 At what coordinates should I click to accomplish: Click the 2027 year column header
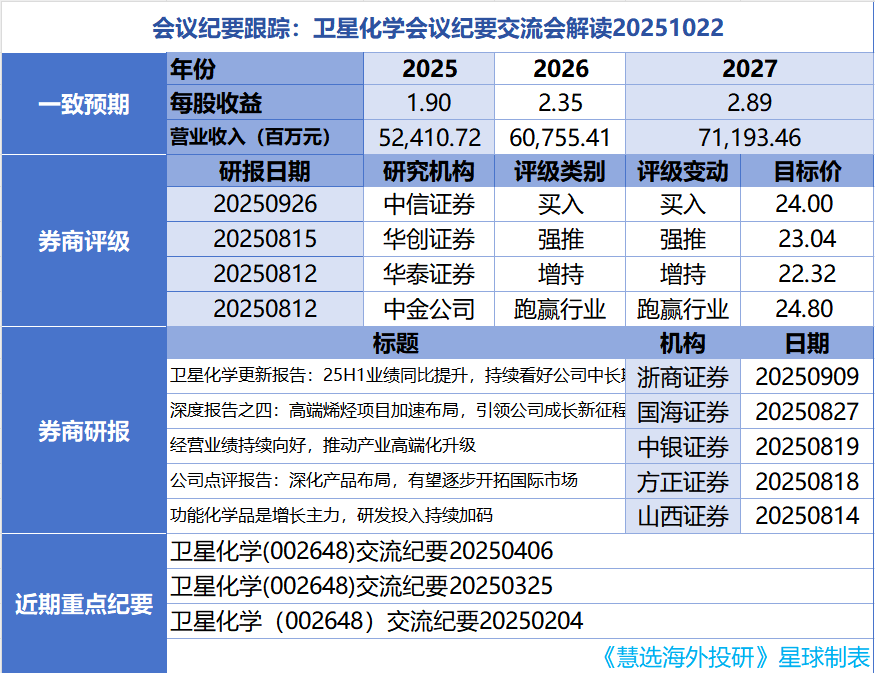point(749,69)
